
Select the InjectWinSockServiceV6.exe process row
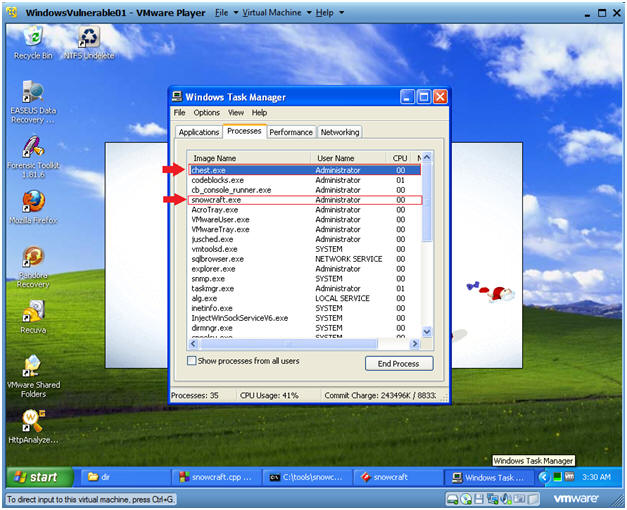[305, 318]
